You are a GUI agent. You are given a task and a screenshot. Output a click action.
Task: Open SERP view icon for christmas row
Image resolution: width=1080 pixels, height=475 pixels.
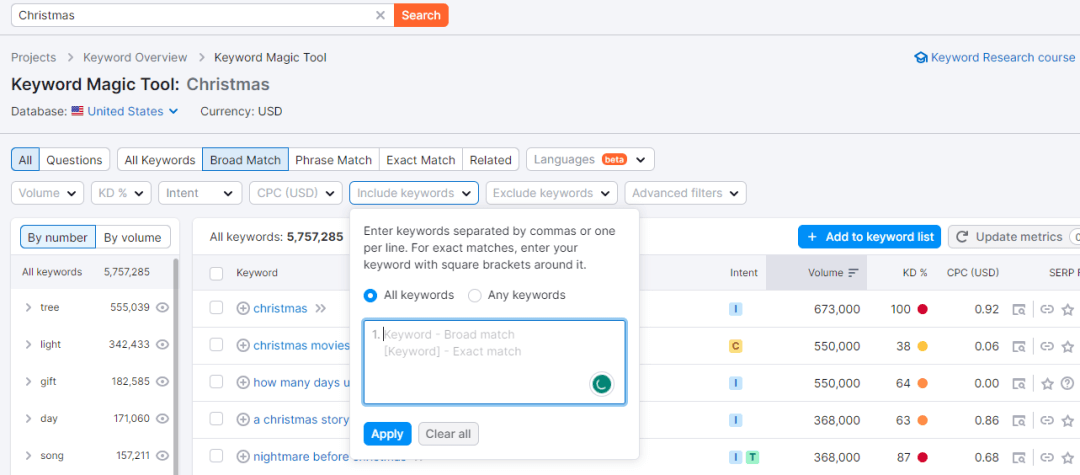[1019, 309]
